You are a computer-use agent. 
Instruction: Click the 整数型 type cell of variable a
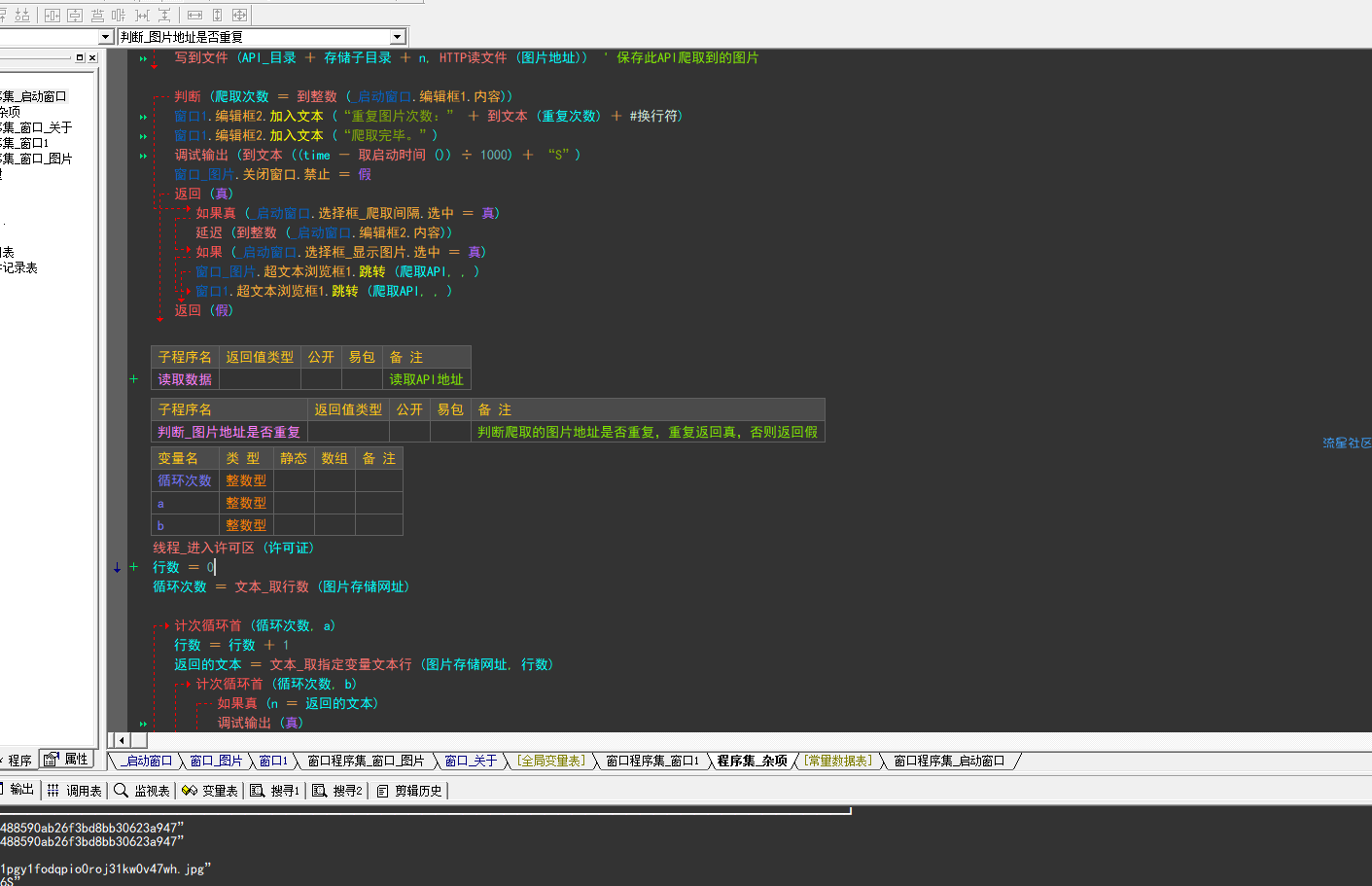point(246,503)
